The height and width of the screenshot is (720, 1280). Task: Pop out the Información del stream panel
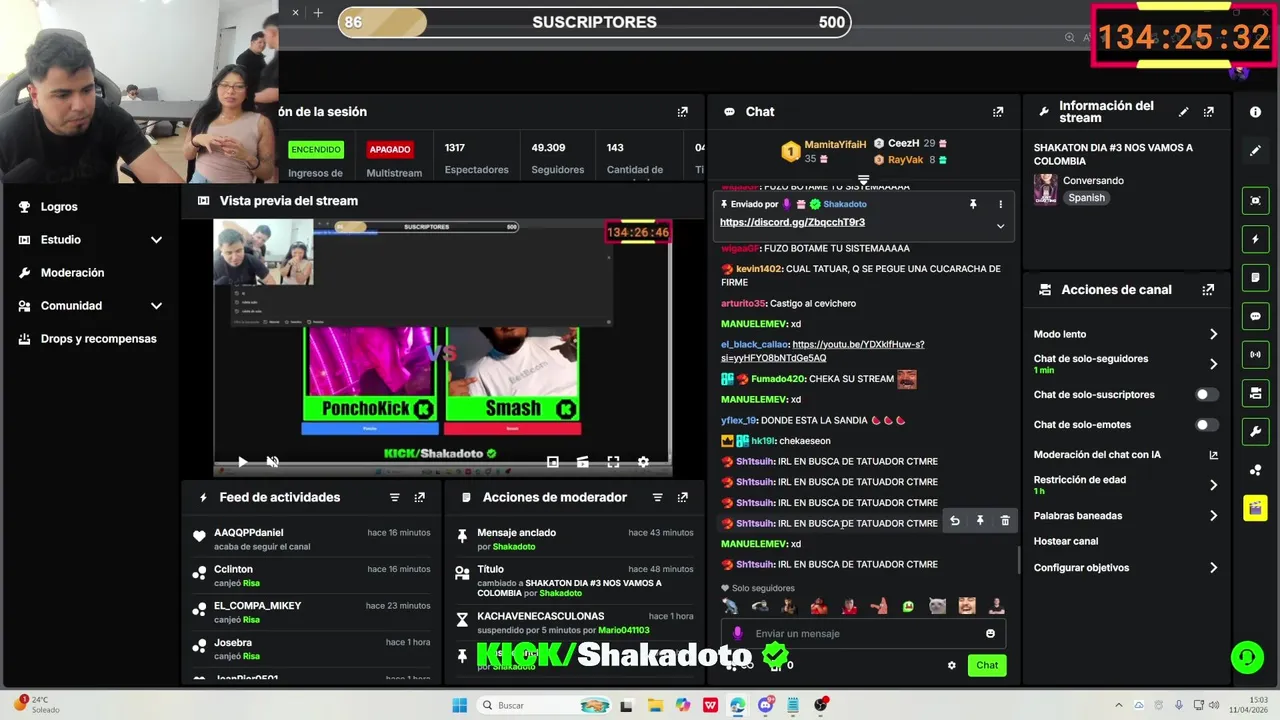[1208, 112]
